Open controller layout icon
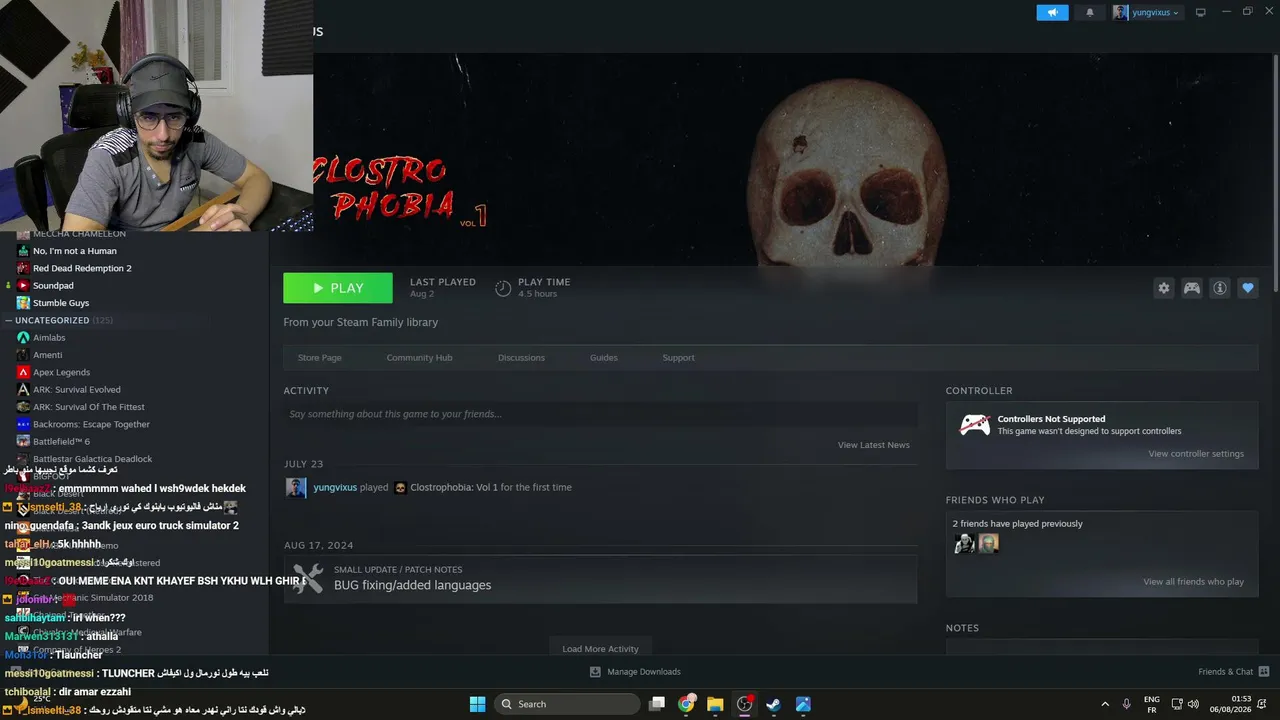Viewport: 1280px width, 720px height. pos(1192,288)
